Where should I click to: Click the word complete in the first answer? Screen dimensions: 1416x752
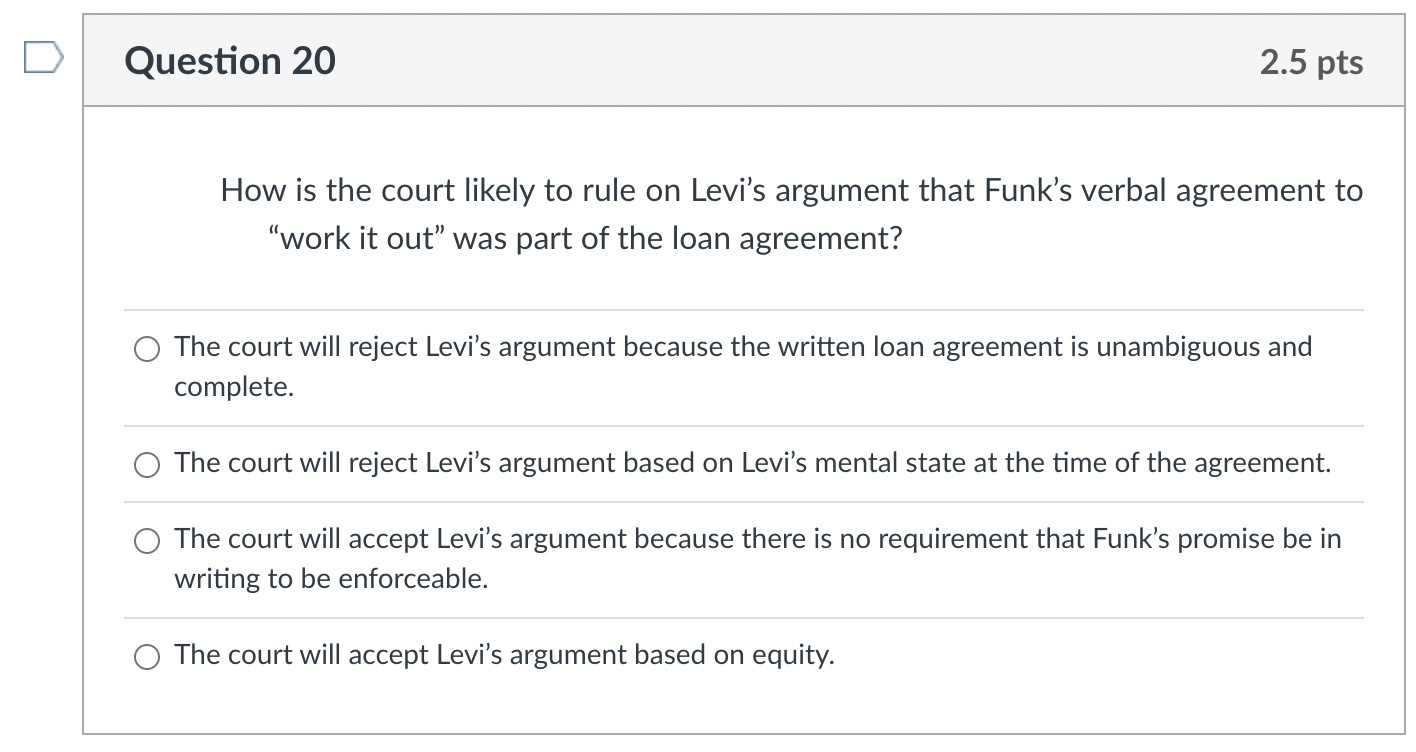pos(232,388)
